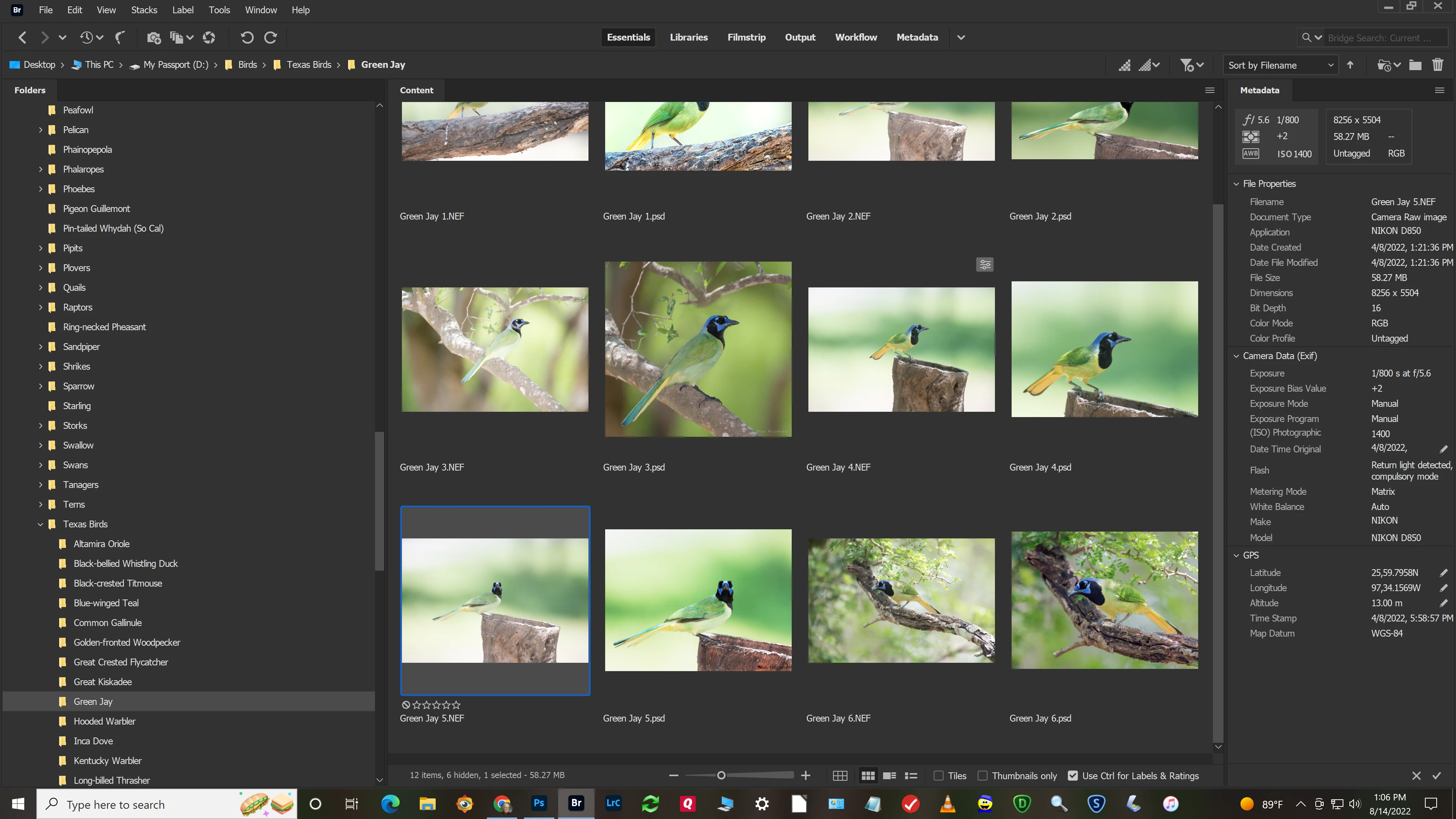Switch to the Filmstrip workspace tab

pyautogui.click(x=746, y=37)
